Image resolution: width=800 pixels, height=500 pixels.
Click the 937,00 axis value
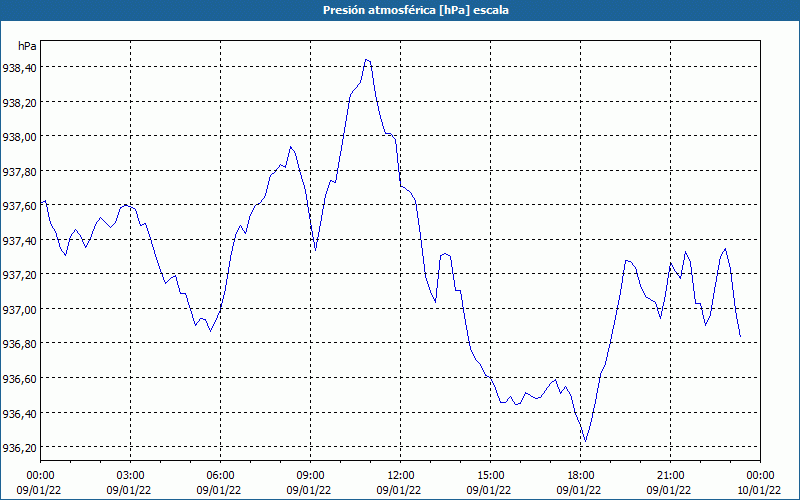pos(19,309)
